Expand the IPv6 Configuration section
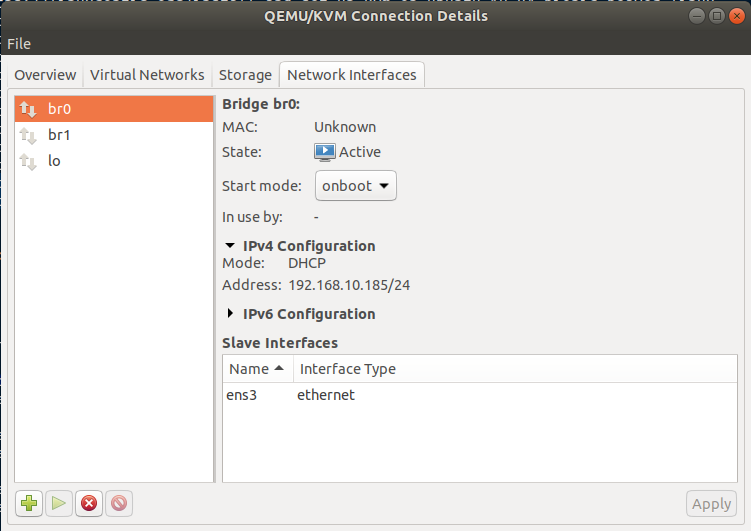Screen dimensions: 751x531 231,314
